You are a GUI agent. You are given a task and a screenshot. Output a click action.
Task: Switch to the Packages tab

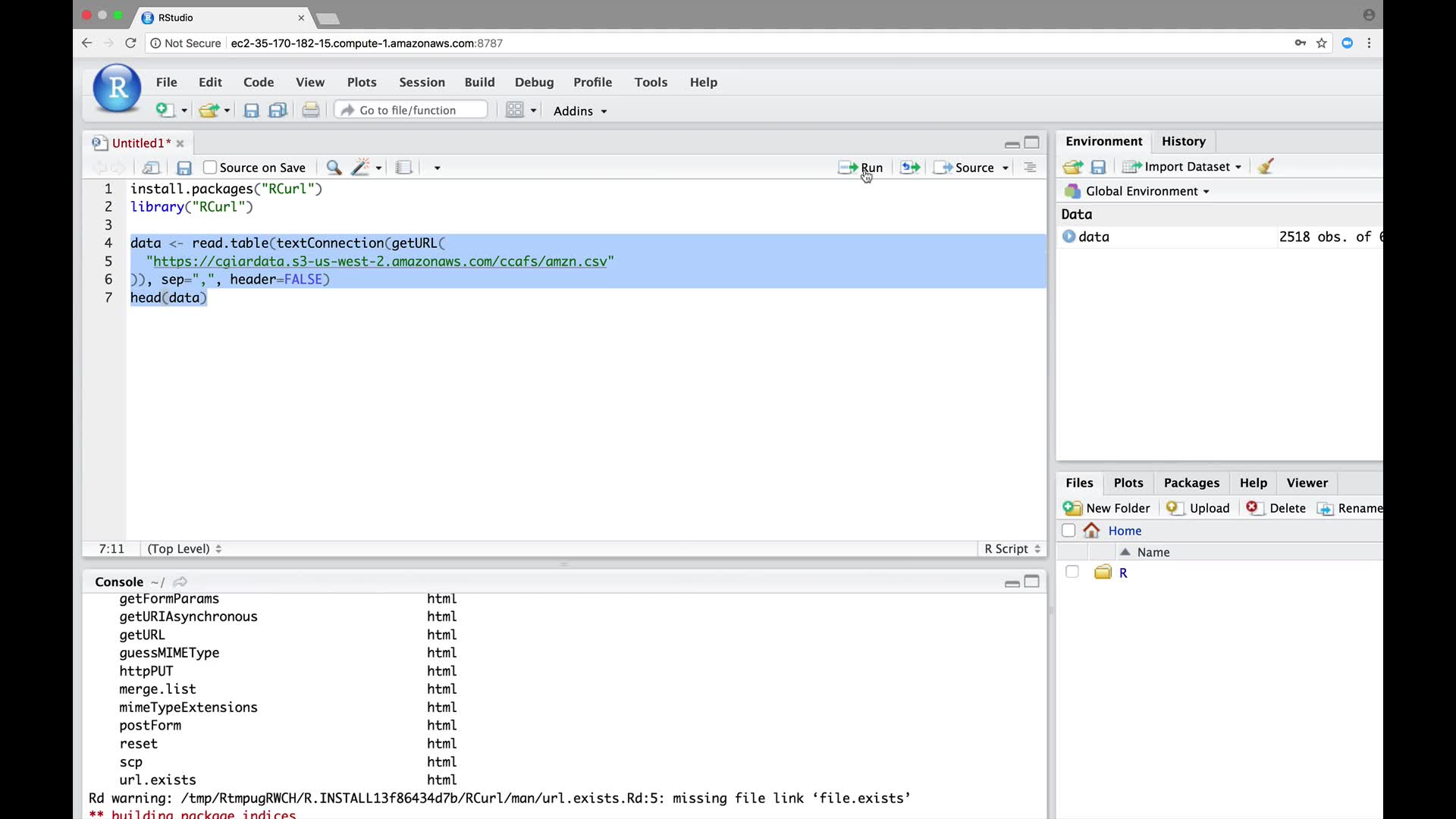pyautogui.click(x=1191, y=483)
